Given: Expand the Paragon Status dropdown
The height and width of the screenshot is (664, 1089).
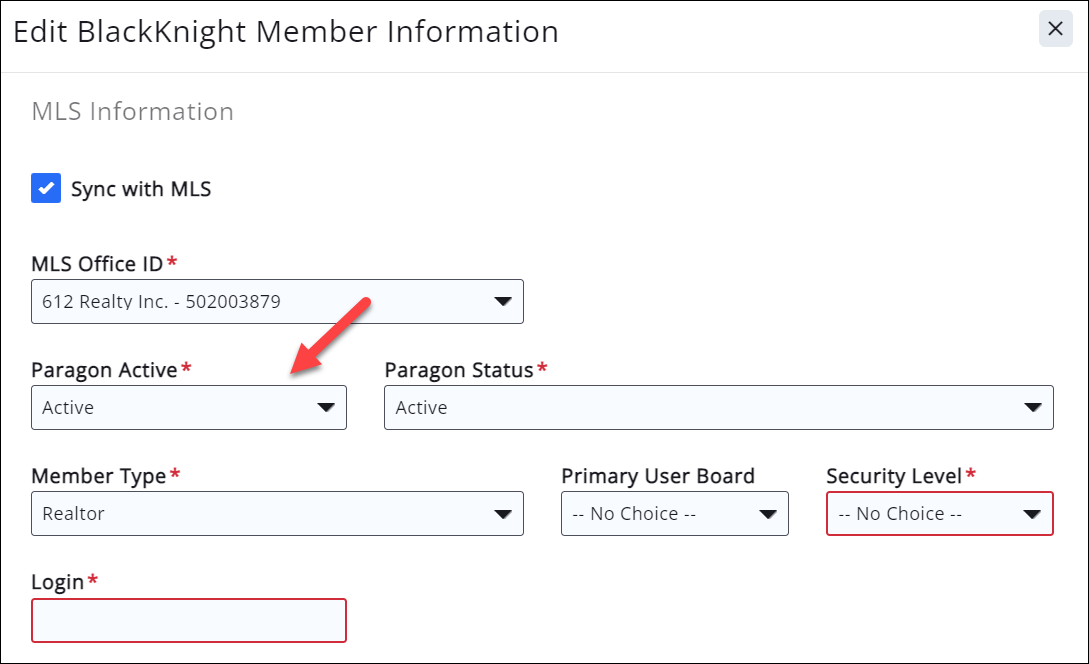Looking at the screenshot, I should pos(700,408).
